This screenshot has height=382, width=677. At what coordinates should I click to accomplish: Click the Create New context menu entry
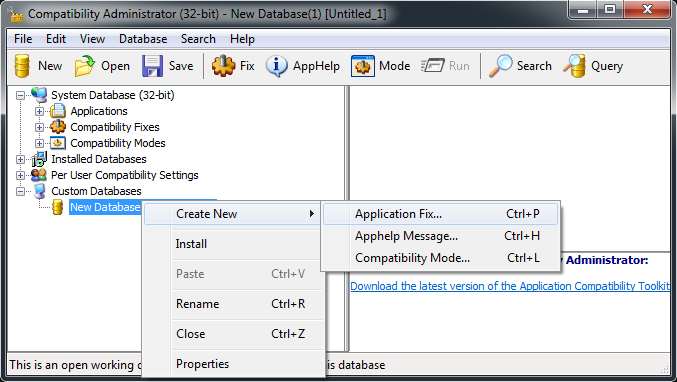(233, 214)
